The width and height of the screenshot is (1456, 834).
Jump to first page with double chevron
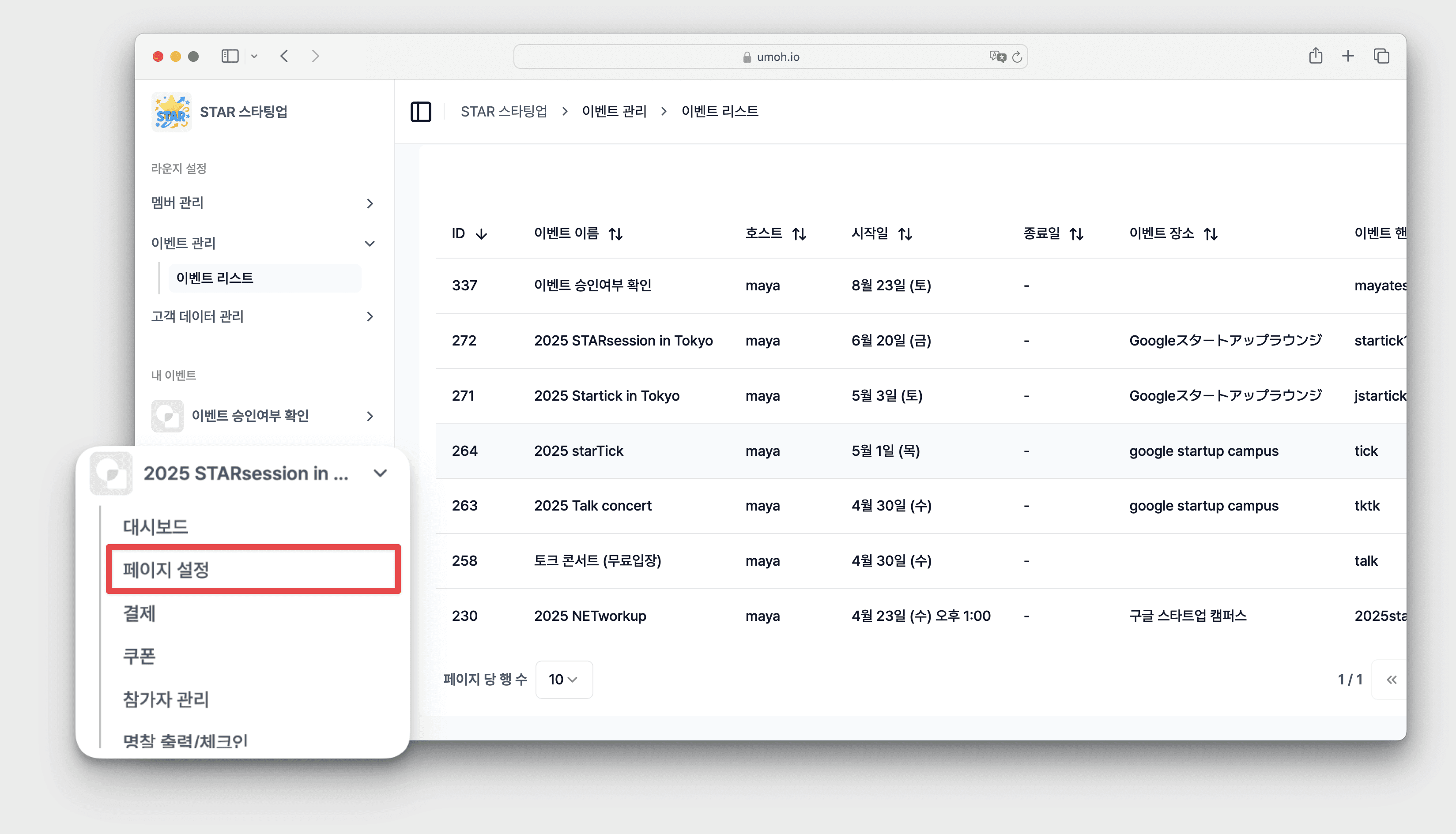[1391, 680]
